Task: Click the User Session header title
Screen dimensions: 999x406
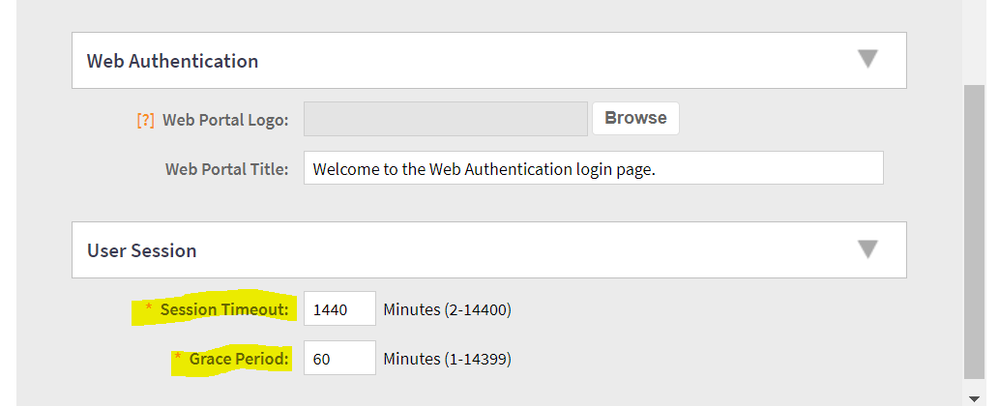Action: click(x=142, y=250)
